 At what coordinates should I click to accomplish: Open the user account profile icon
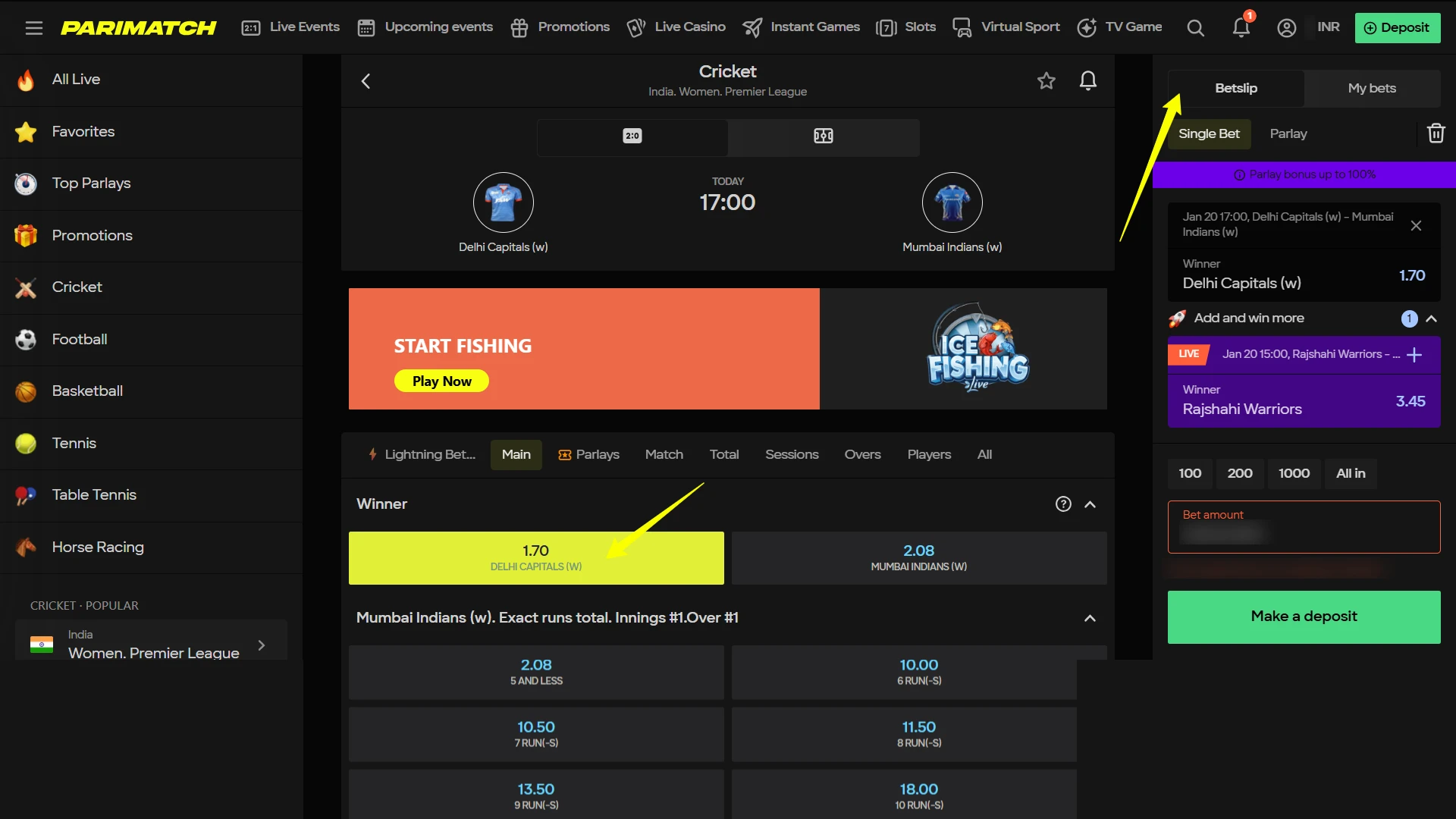click(x=1286, y=28)
